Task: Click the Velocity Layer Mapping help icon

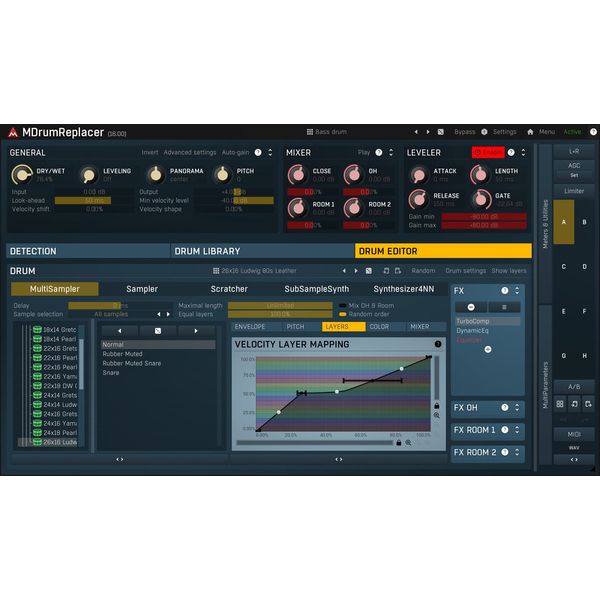Action: point(438,344)
